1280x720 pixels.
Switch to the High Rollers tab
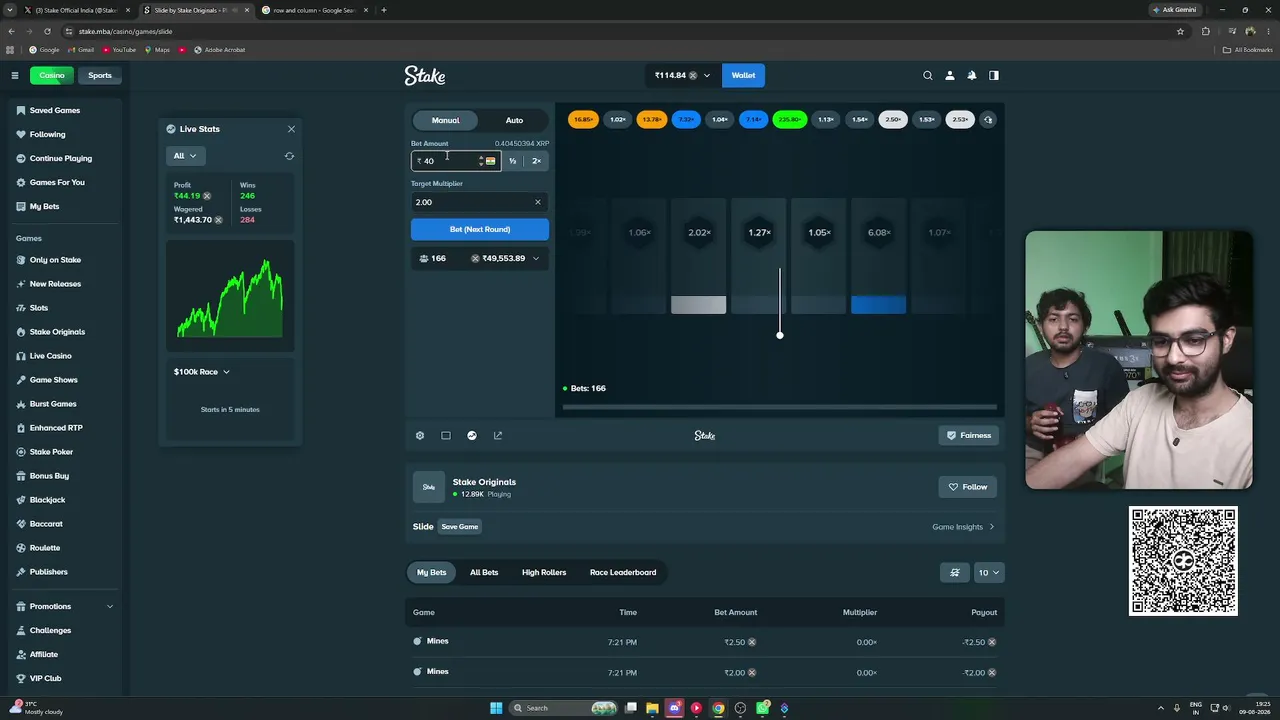tap(544, 572)
